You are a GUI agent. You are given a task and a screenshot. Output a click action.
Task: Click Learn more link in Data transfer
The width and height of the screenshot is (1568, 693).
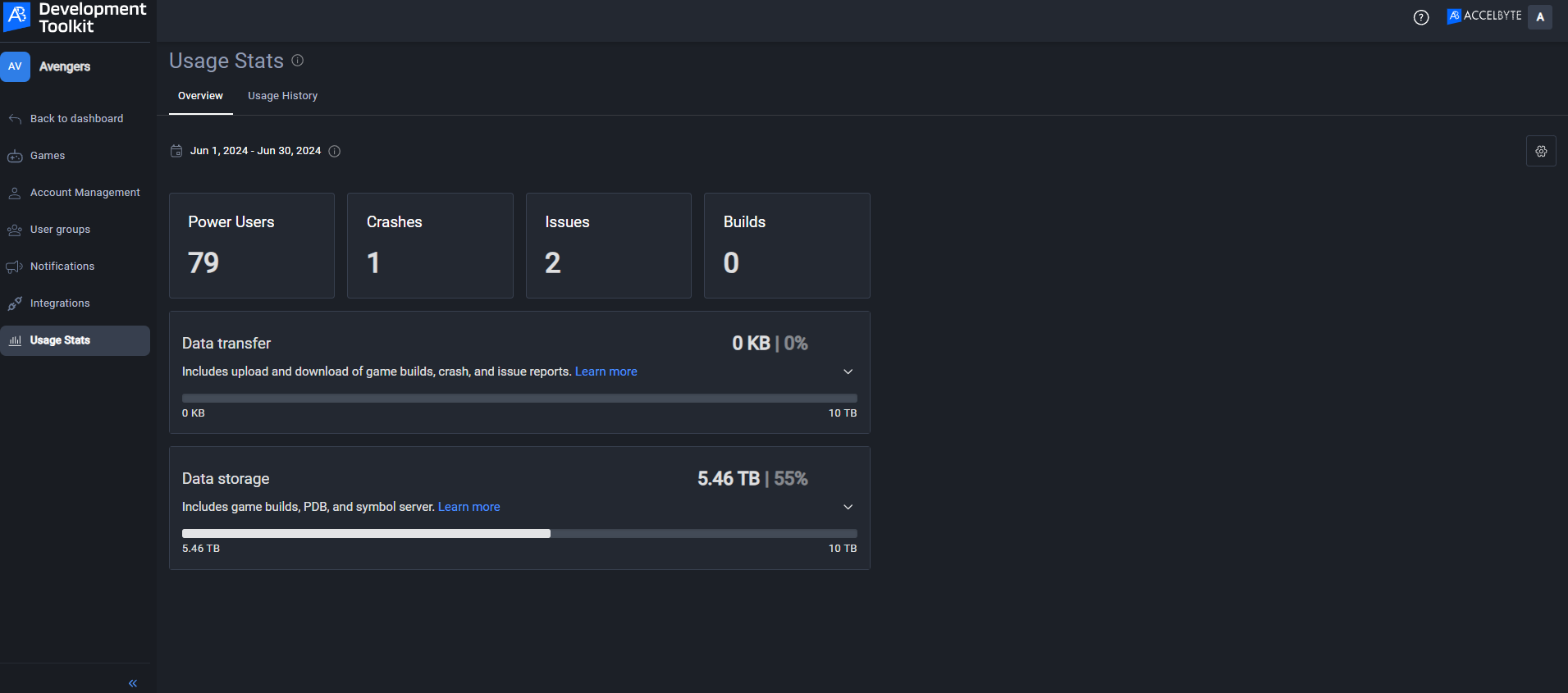606,372
